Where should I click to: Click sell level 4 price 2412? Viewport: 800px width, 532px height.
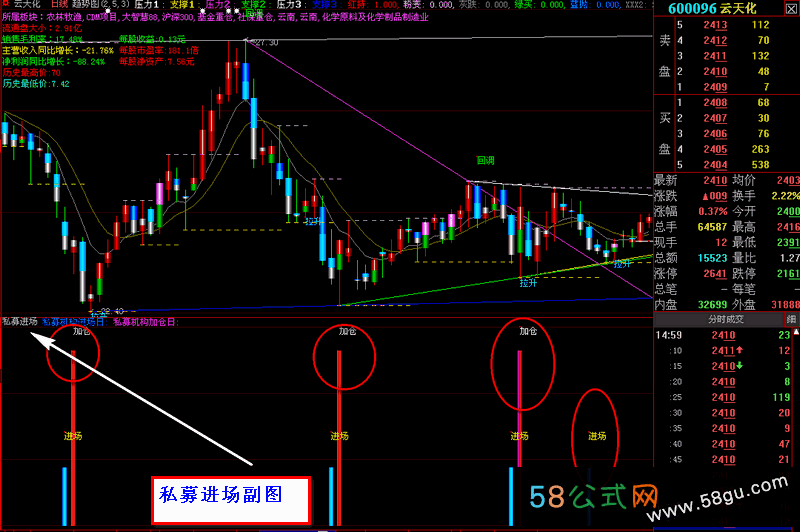point(715,40)
